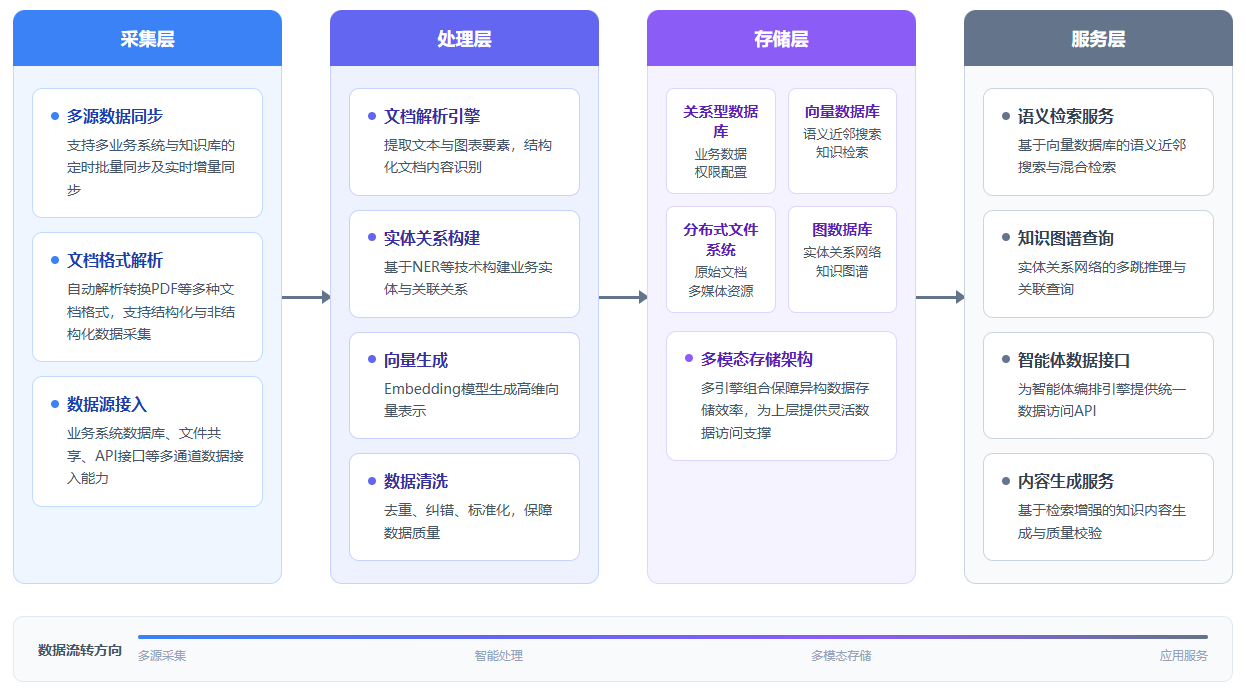Select the 多源采集 flow stage label
Viewport: 1246px width, 689px height.
(162, 656)
